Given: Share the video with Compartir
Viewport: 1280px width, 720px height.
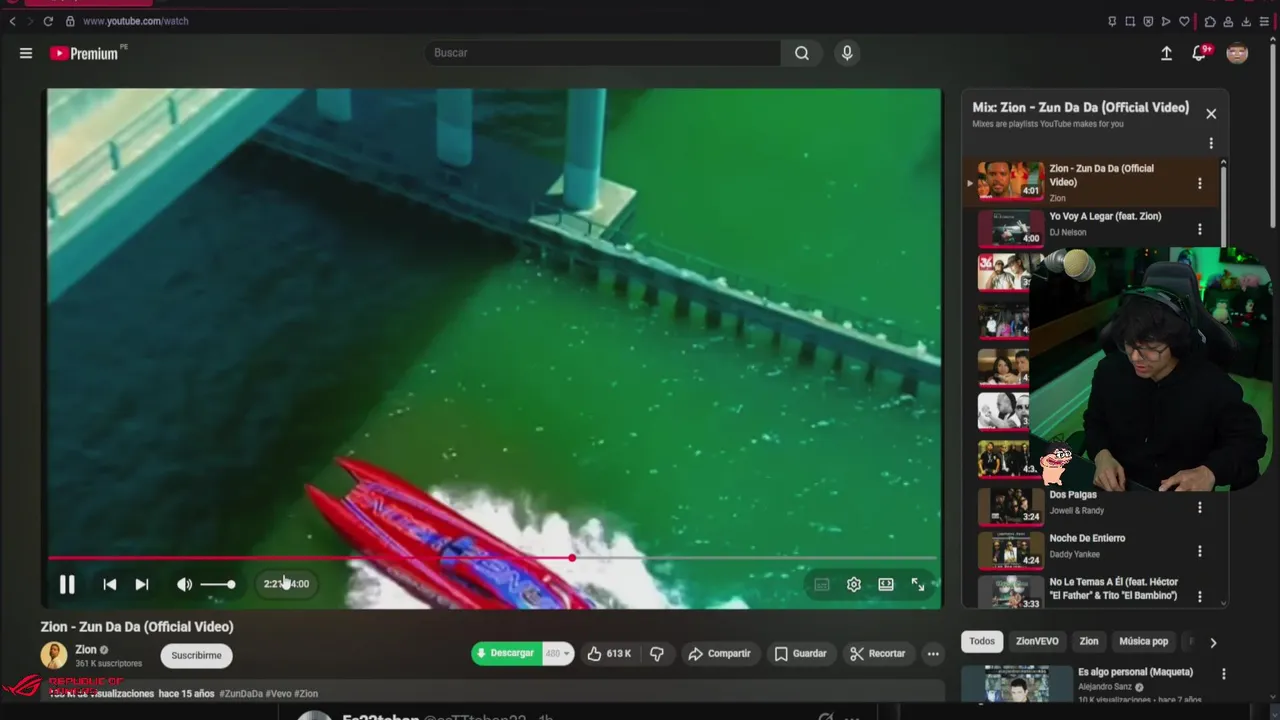Looking at the screenshot, I should point(719,654).
